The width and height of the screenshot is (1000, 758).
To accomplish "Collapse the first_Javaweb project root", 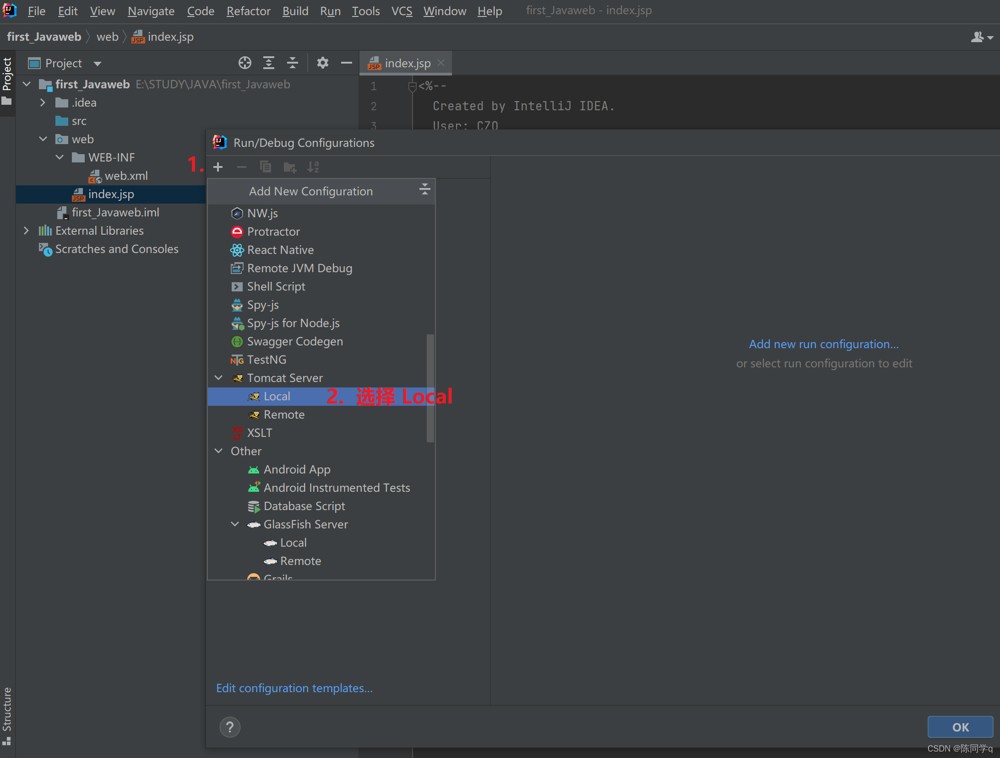I will tap(27, 84).
